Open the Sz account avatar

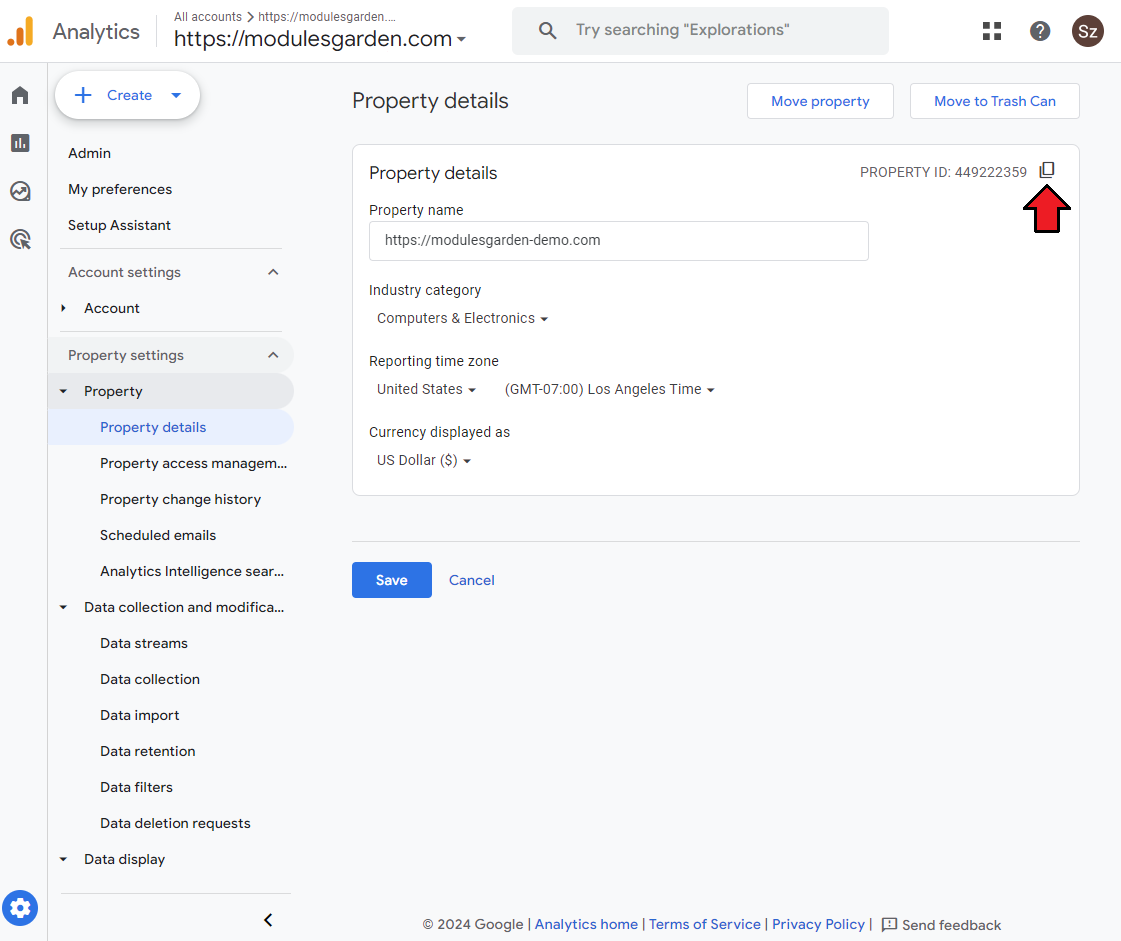click(x=1087, y=31)
